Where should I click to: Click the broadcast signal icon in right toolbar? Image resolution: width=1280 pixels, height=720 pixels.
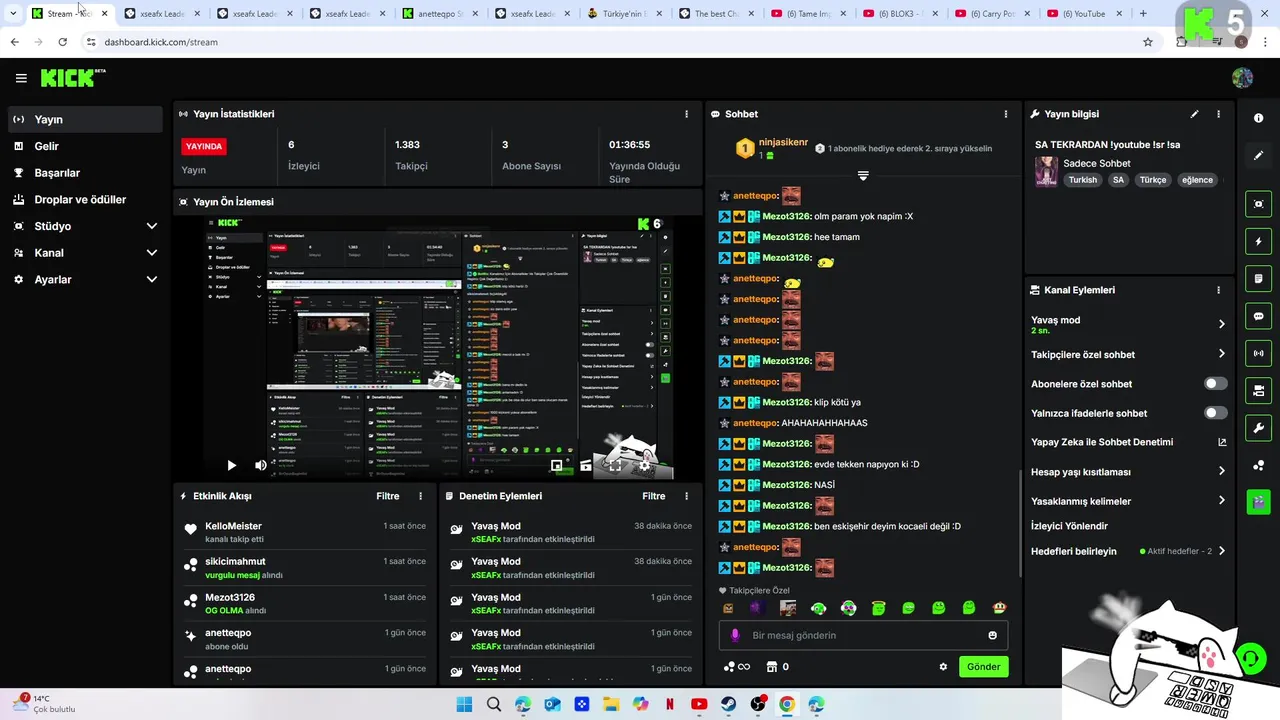point(1258,353)
